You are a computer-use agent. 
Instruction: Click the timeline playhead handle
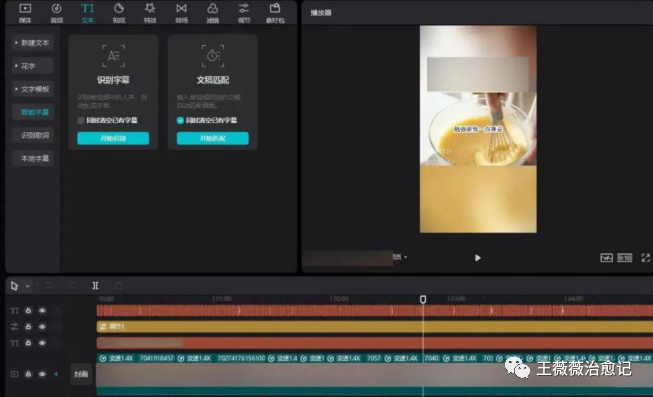coord(423,299)
